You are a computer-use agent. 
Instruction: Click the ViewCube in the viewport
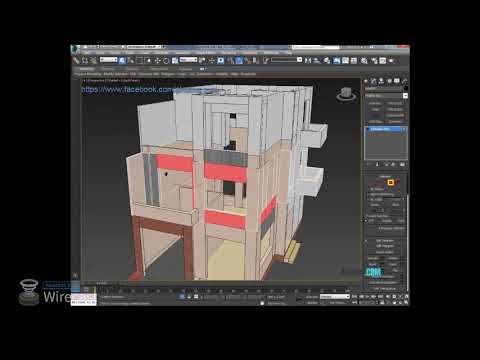click(x=347, y=93)
